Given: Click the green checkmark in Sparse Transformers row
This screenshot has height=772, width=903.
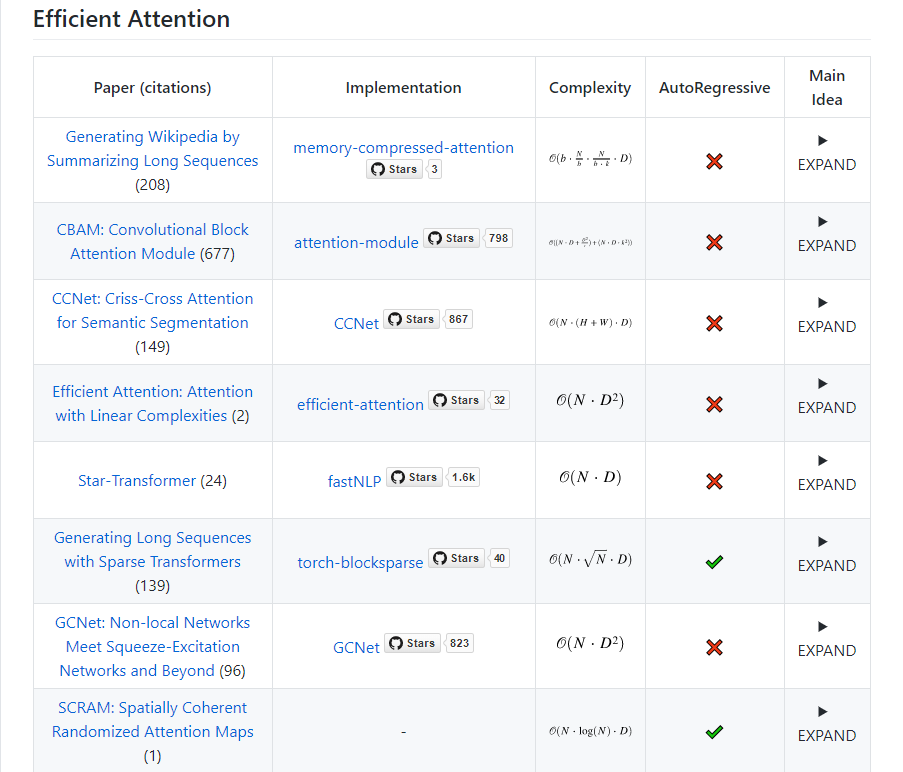Looking at the screenshot, I should (x=714, y=563).
